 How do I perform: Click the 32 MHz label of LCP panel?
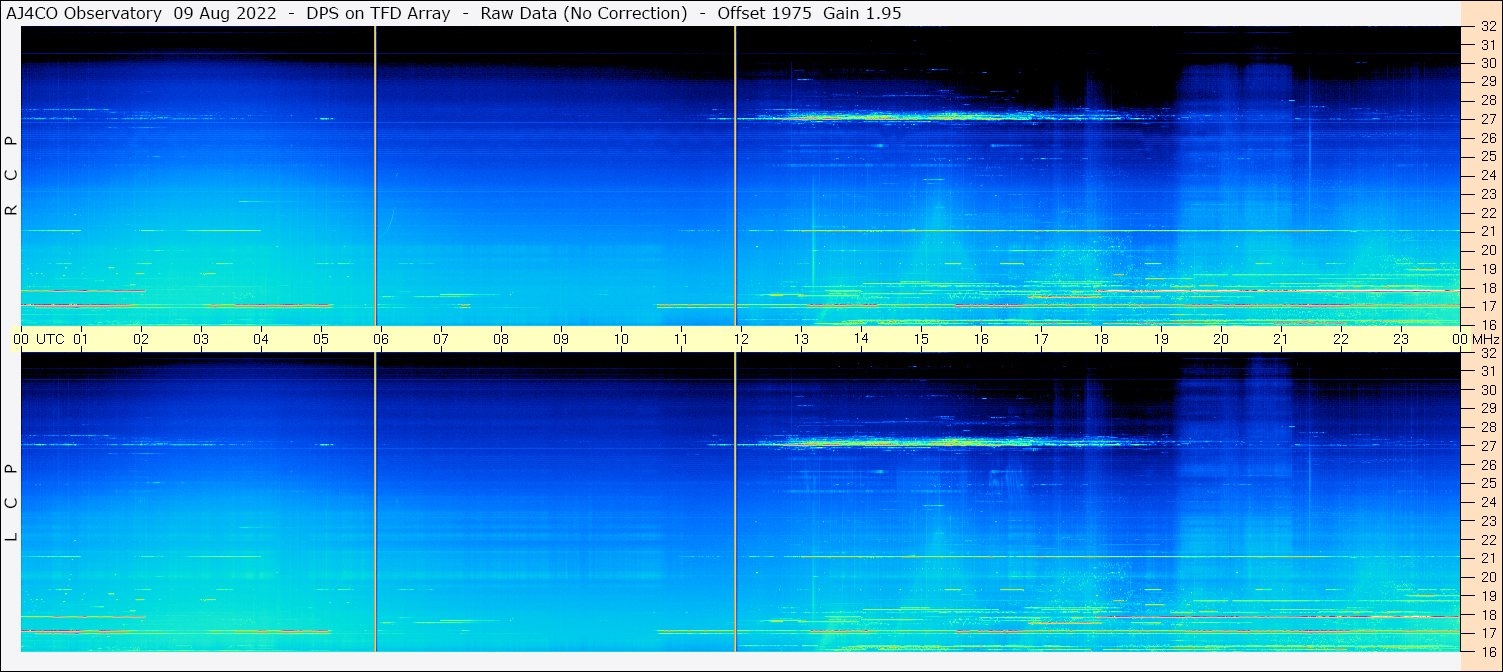pyautogui.click(x=1487, y=353)
